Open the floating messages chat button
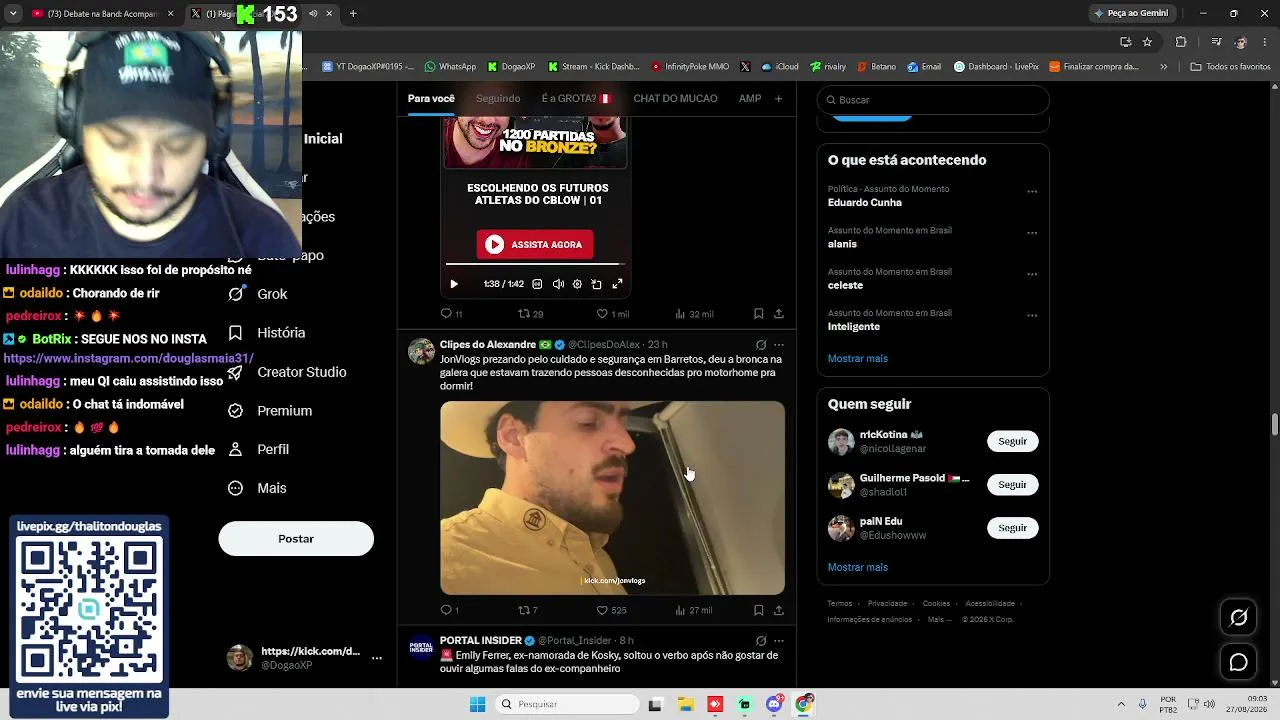The image size is (1280, 720). 1239,662
